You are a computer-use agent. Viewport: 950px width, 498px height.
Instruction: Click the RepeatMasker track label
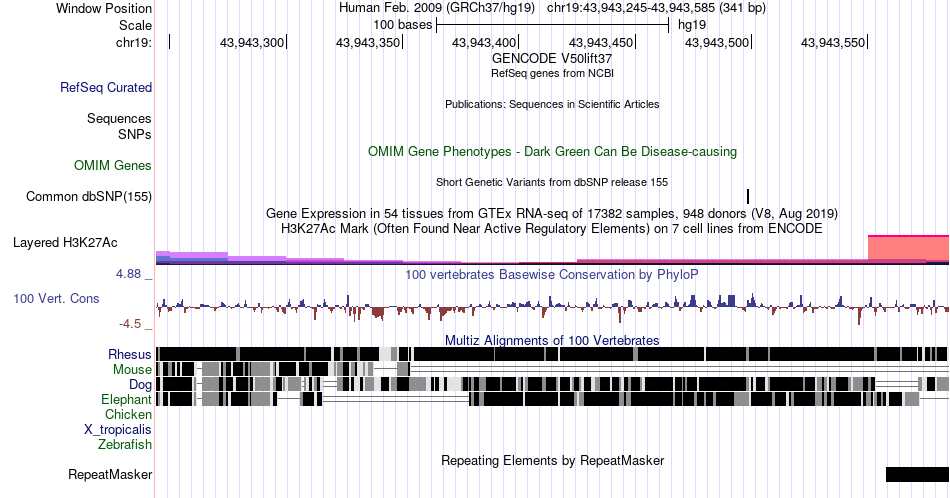110,474
